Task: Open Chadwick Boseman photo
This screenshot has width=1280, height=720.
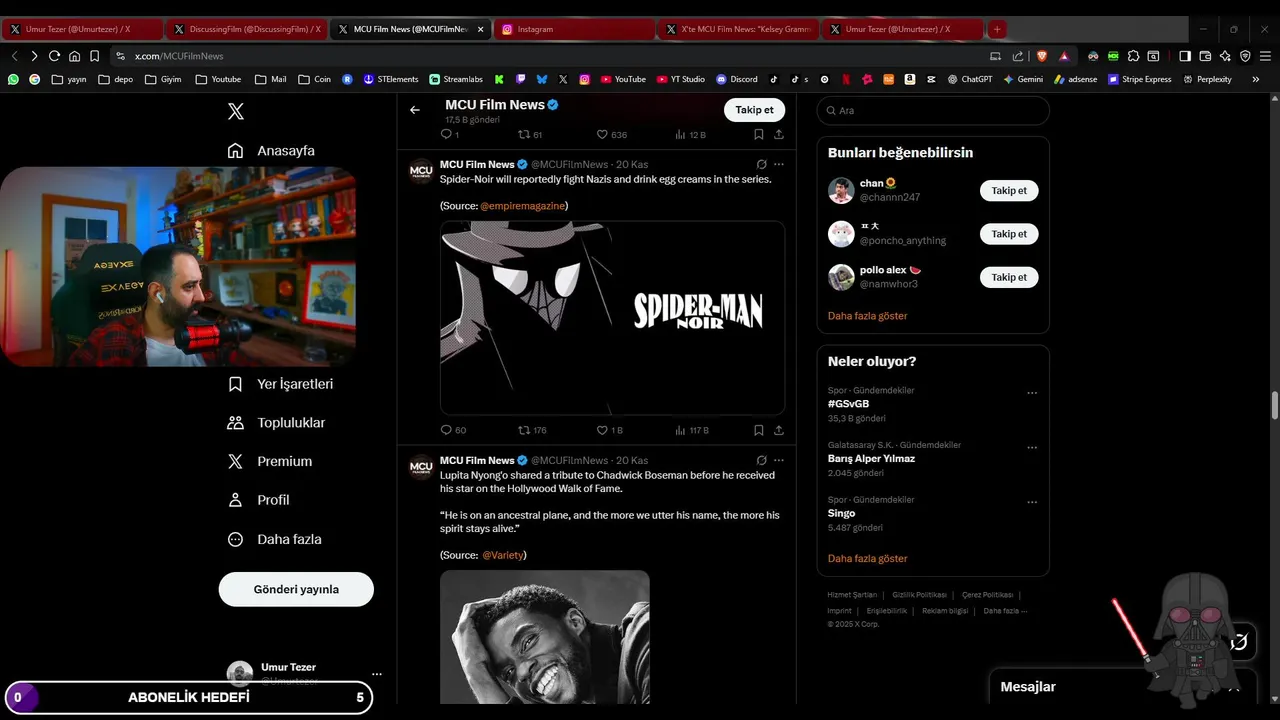Action: coord(545,637)
